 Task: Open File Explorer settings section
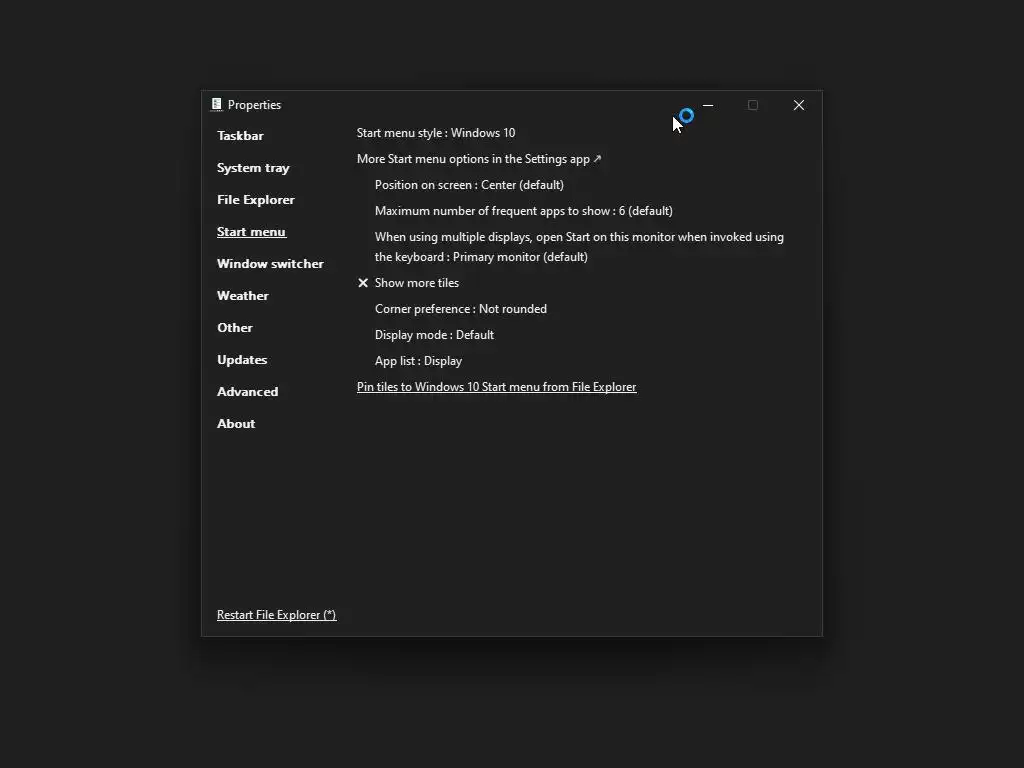pos(255,200)
